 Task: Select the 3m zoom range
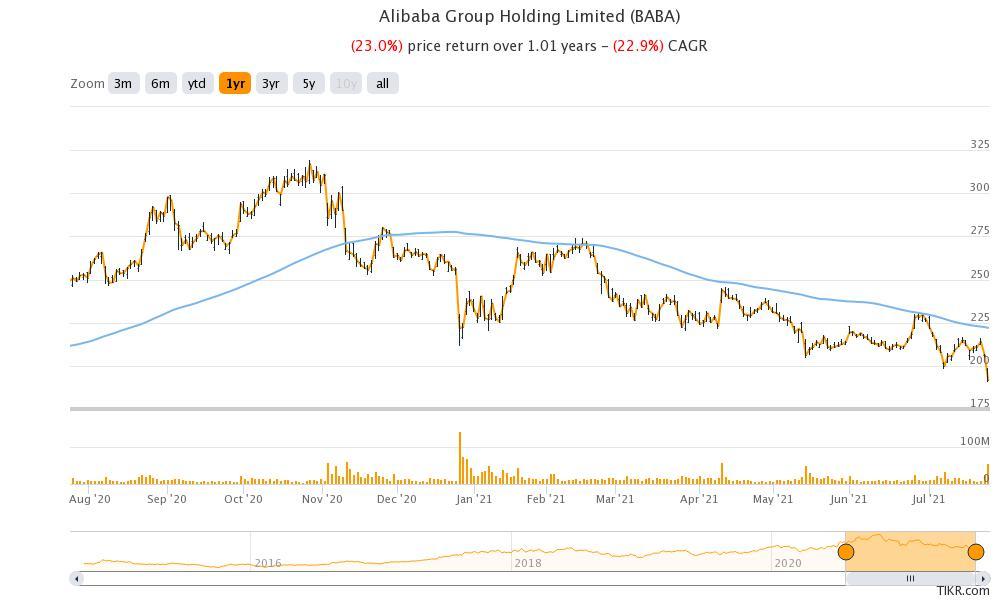tap(122, 84)
